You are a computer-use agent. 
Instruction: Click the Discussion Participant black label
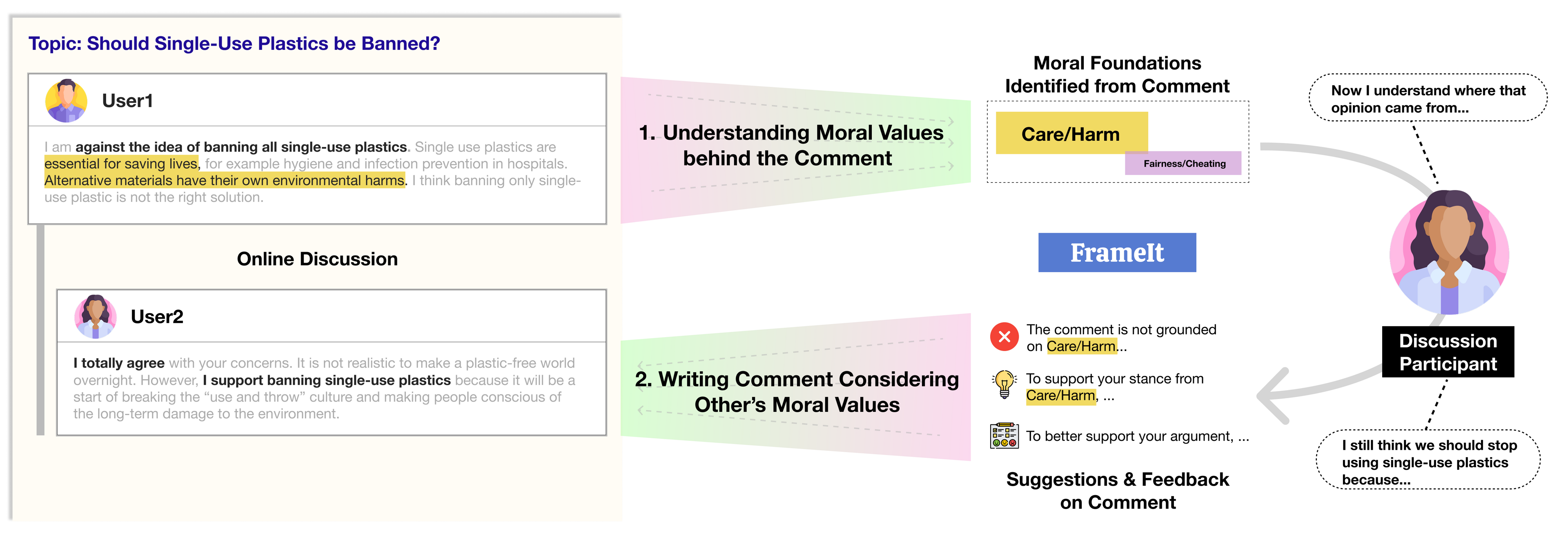[1448, 352]
